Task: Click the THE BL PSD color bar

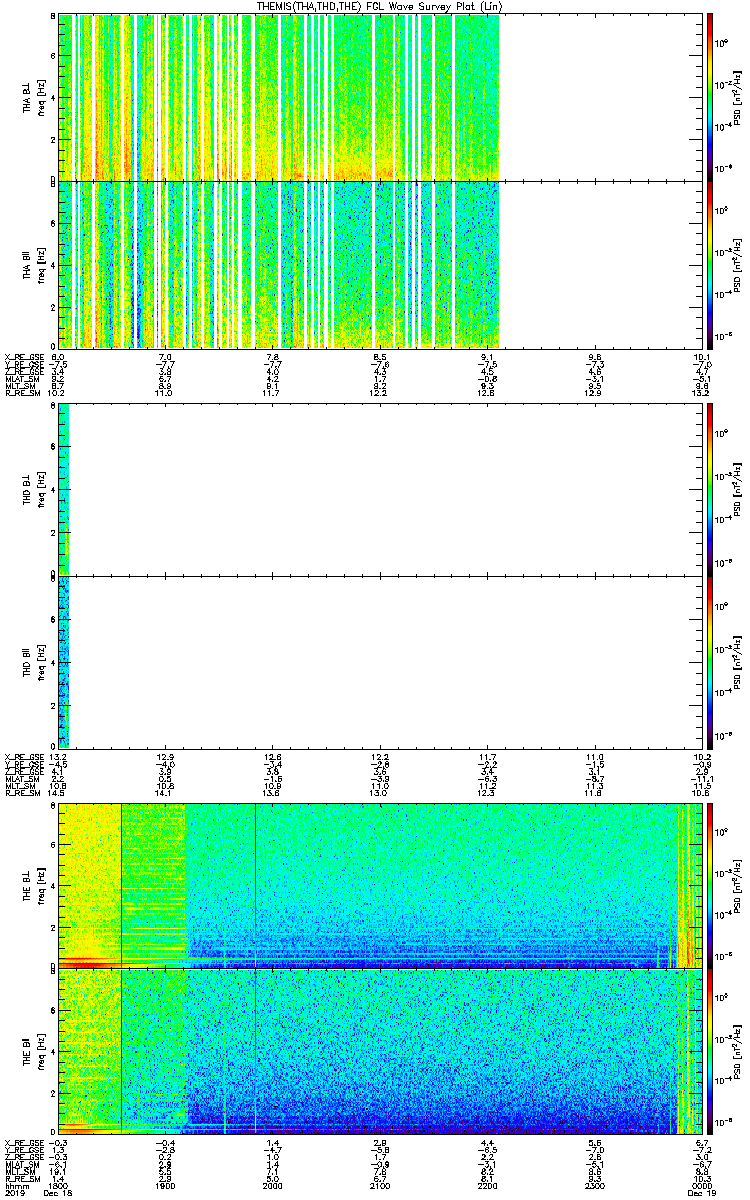Action: tap(711, 885)
